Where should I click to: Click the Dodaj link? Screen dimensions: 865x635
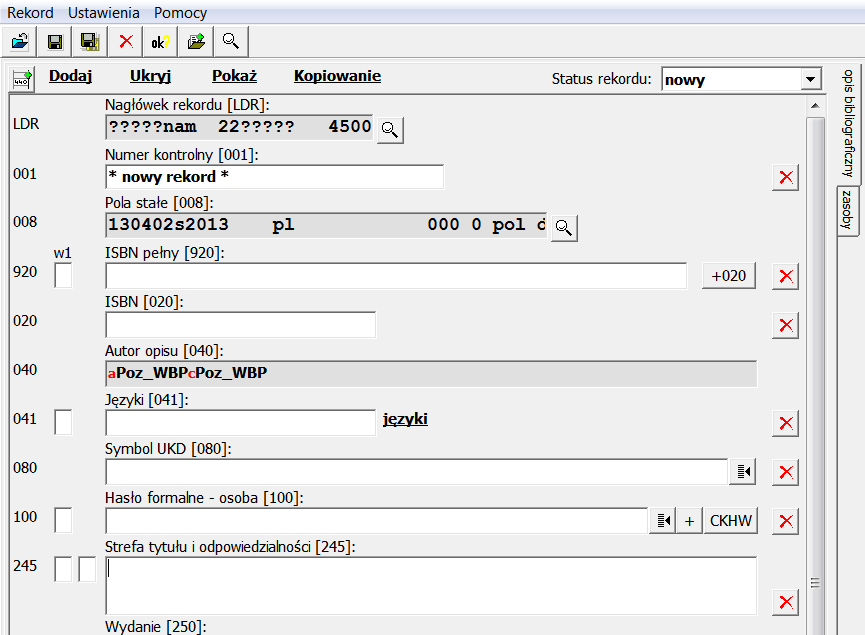(x=71, y=76)
